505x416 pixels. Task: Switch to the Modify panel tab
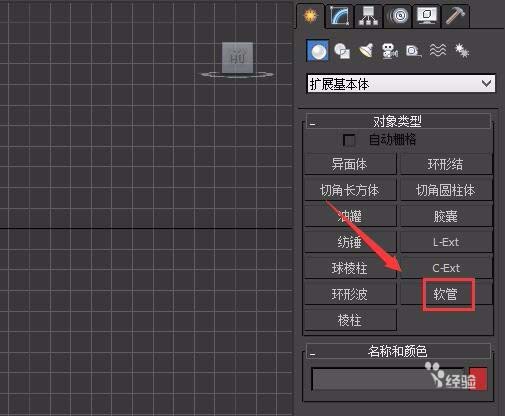[340, 16]
